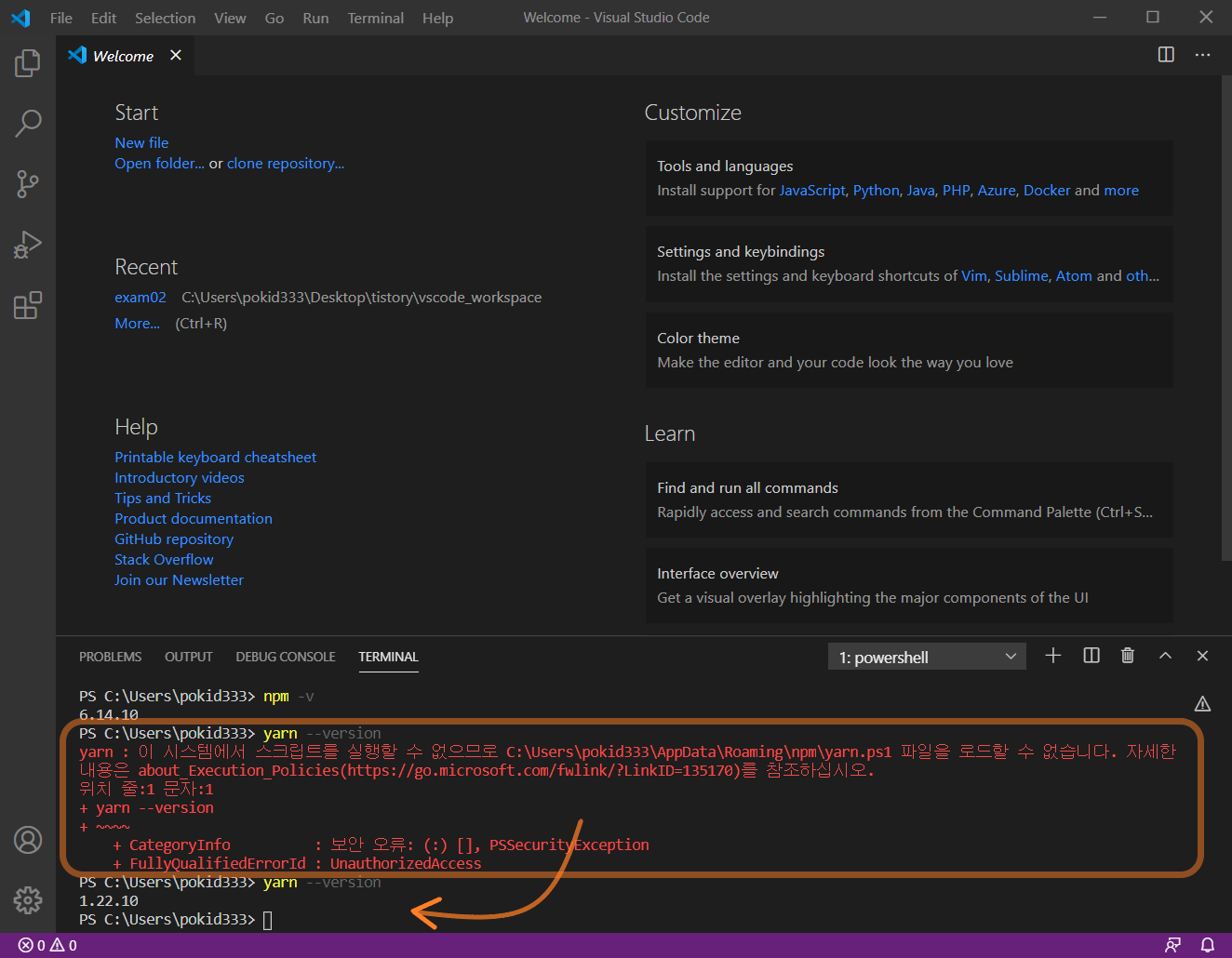This screenshot has width=1232, height=958.
Task: Click the warning triangle in terminal
Action: click(x=1202, y=704)
